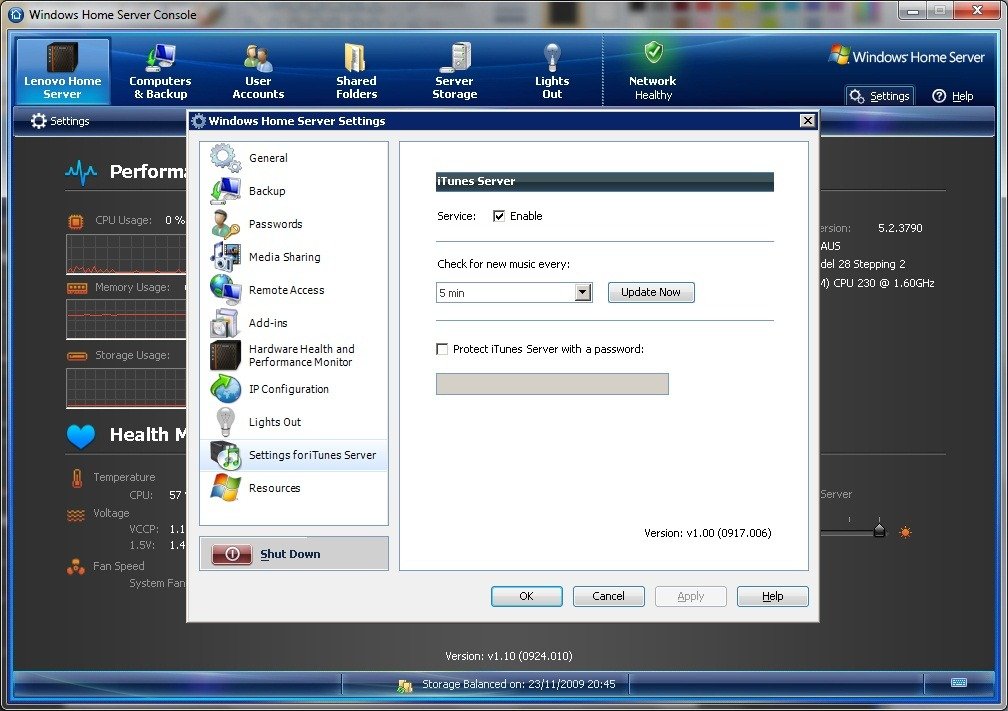Click the Voltage wave icon
Screen dimensions: 1008x711
tap(76, 515)
